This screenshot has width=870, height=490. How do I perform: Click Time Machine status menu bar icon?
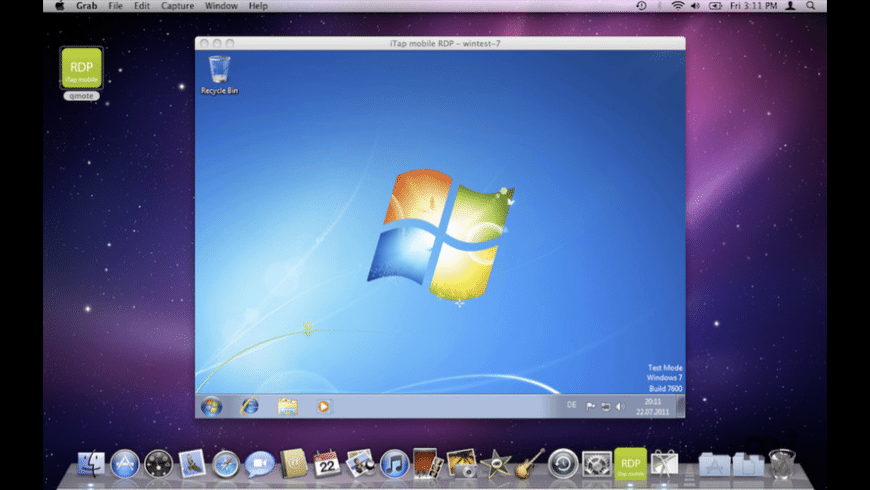pyautogui.click(x=641, y=6)
